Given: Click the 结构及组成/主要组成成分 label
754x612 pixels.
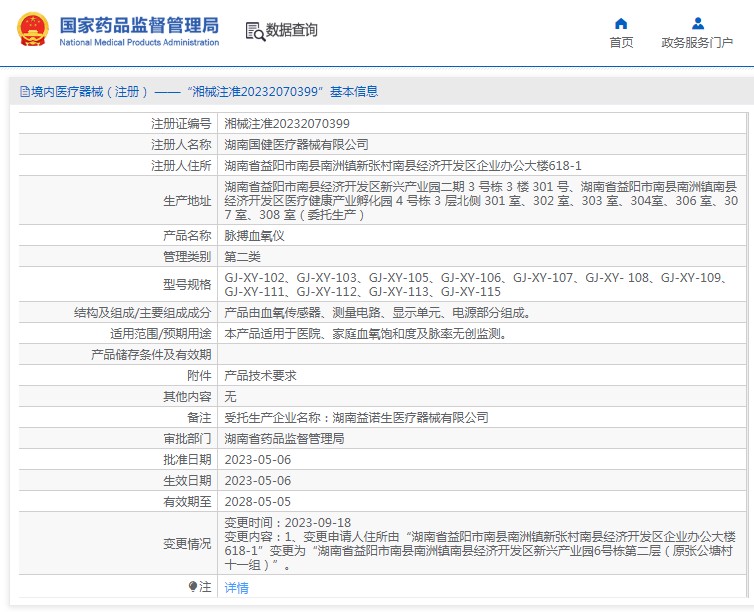Looking at the screenshot, I should pos(142,313).
